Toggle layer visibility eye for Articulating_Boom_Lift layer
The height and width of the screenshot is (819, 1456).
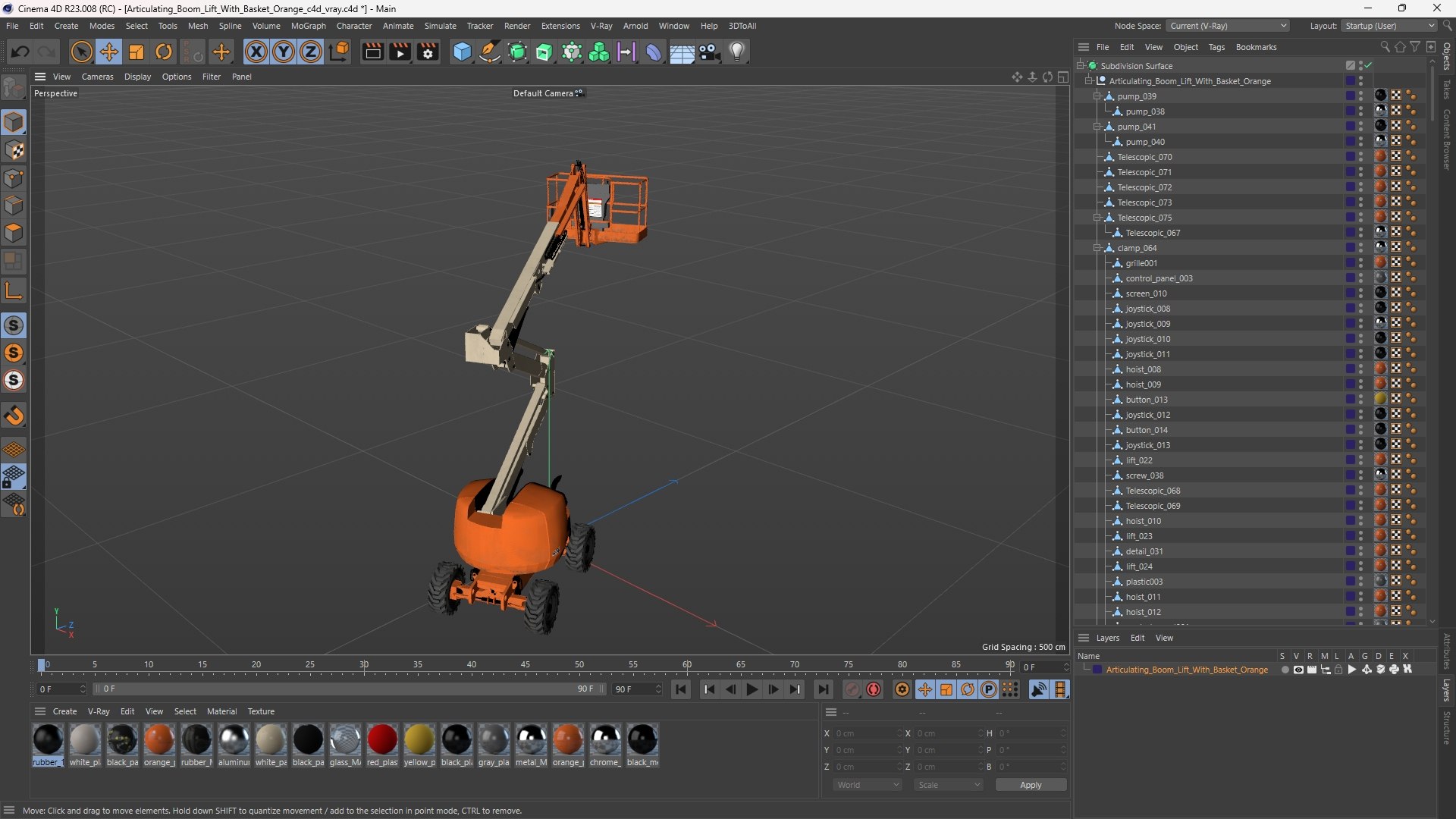1298,670
